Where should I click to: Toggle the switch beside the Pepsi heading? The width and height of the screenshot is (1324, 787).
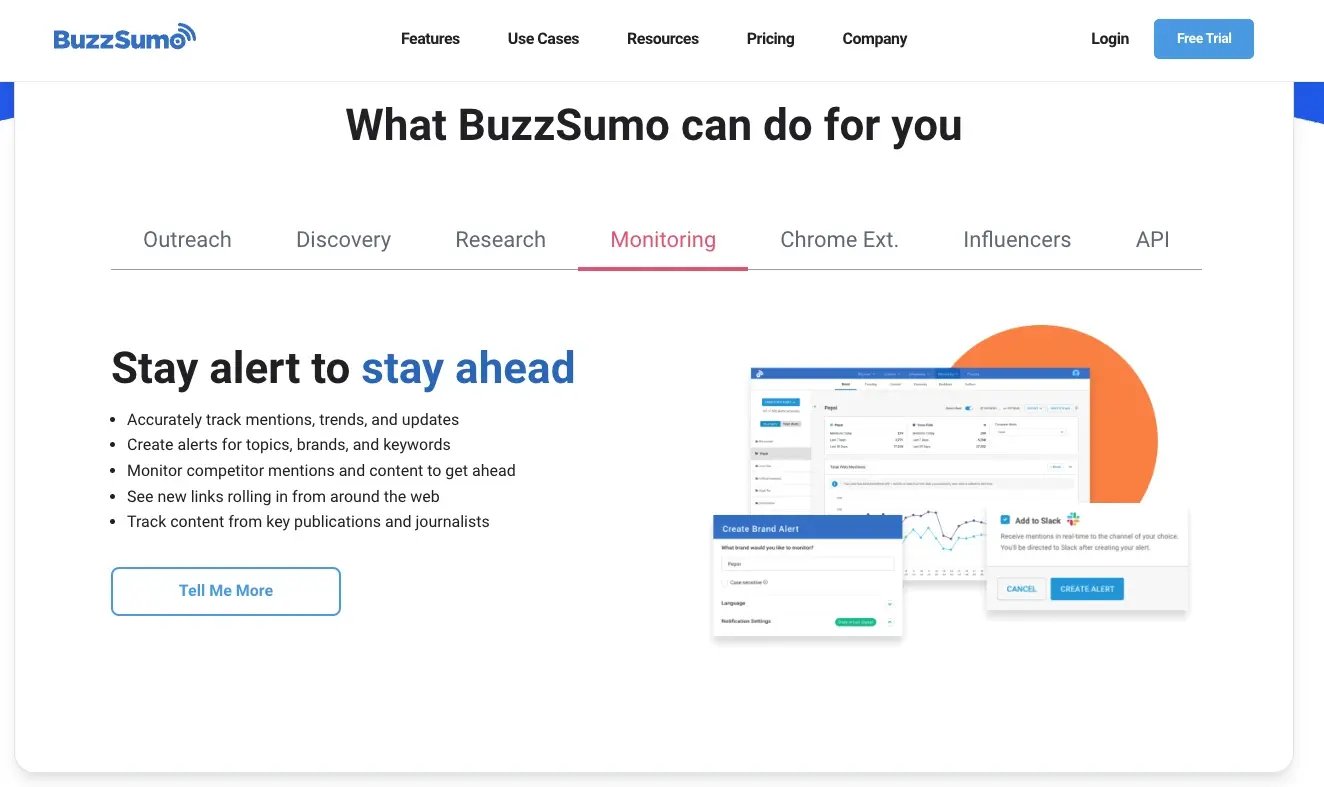969,408
